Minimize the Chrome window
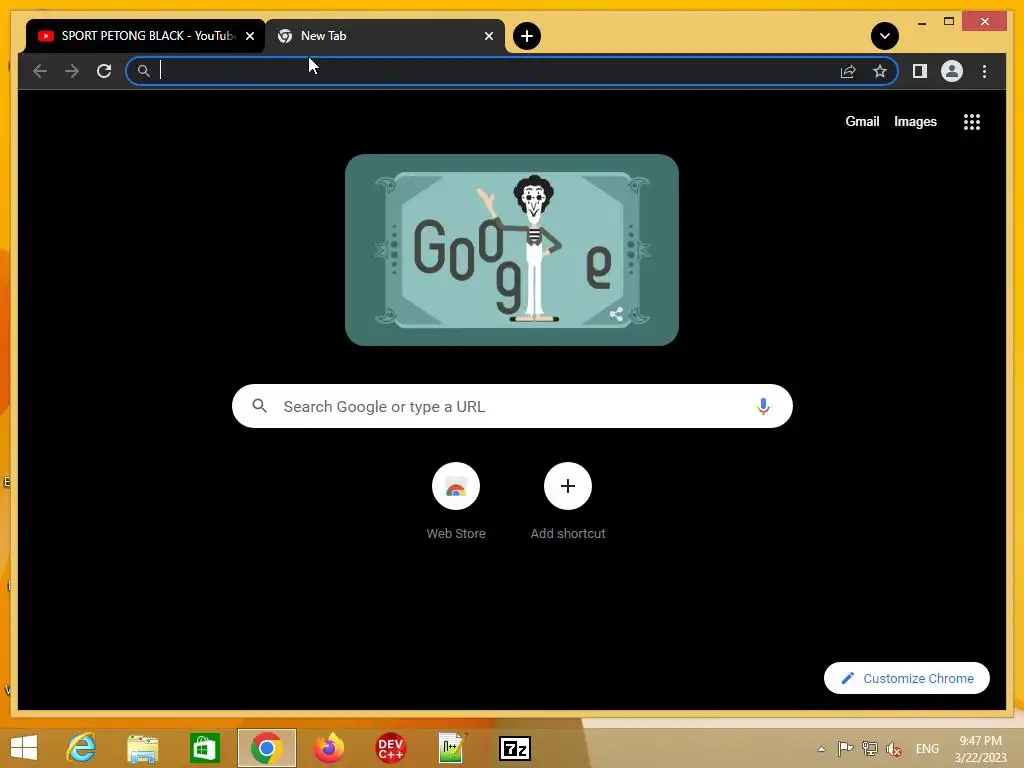 pos(921,23)
